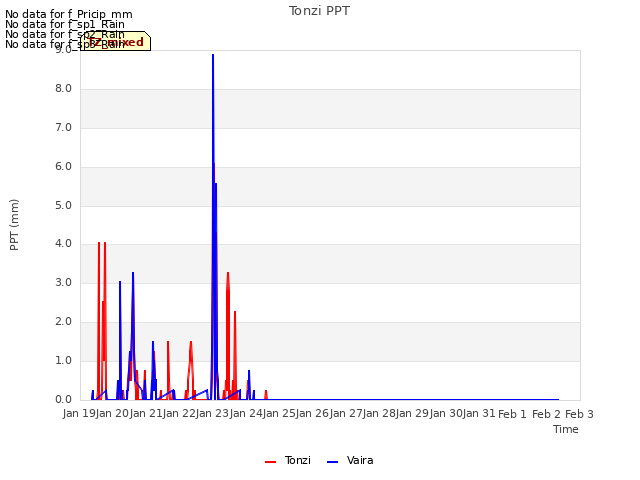Click the tallest blue Vaira peak near 9 mm
Viewport: 640px width, 480px height.
pos(213,55)
